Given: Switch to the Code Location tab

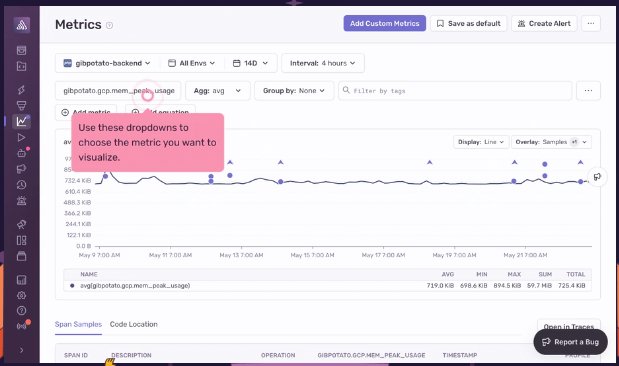Looking at the screenshot, I should click(133, 324).
